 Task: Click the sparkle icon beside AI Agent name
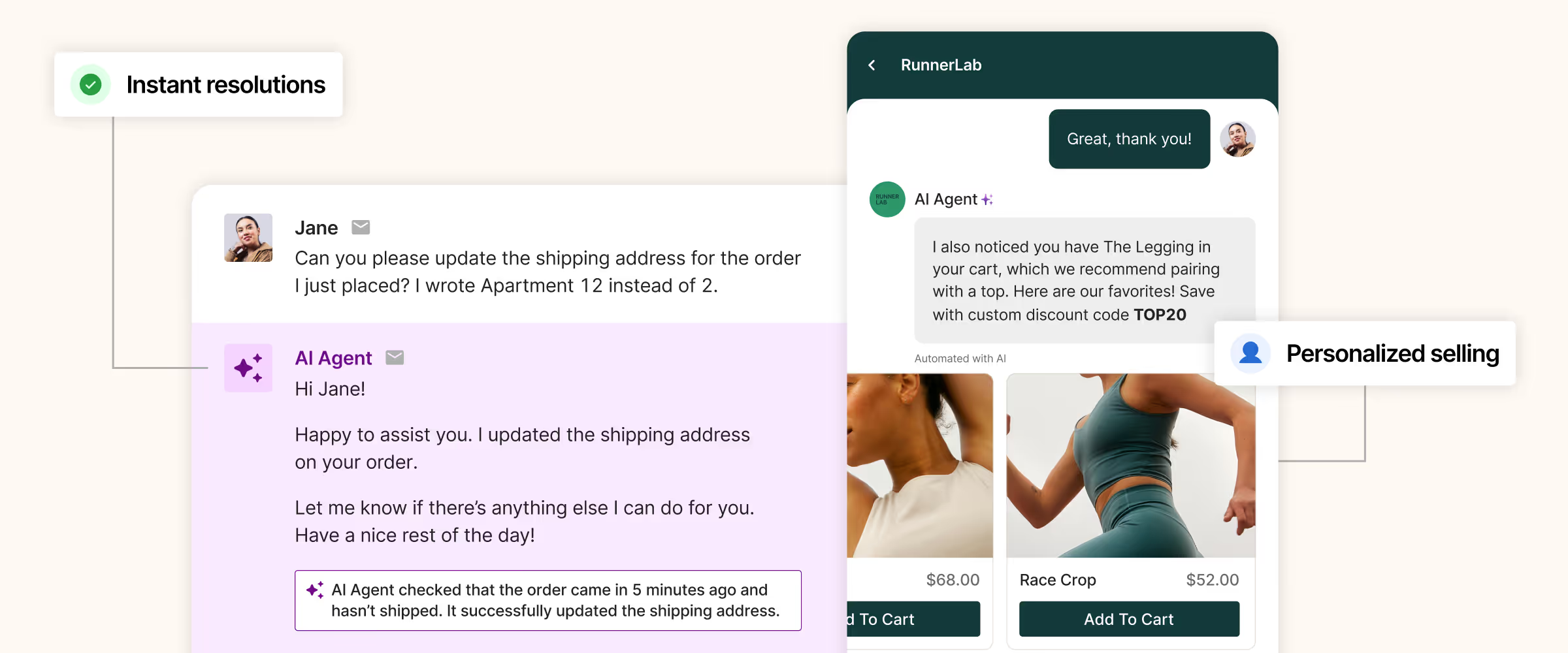coord(987,199)
